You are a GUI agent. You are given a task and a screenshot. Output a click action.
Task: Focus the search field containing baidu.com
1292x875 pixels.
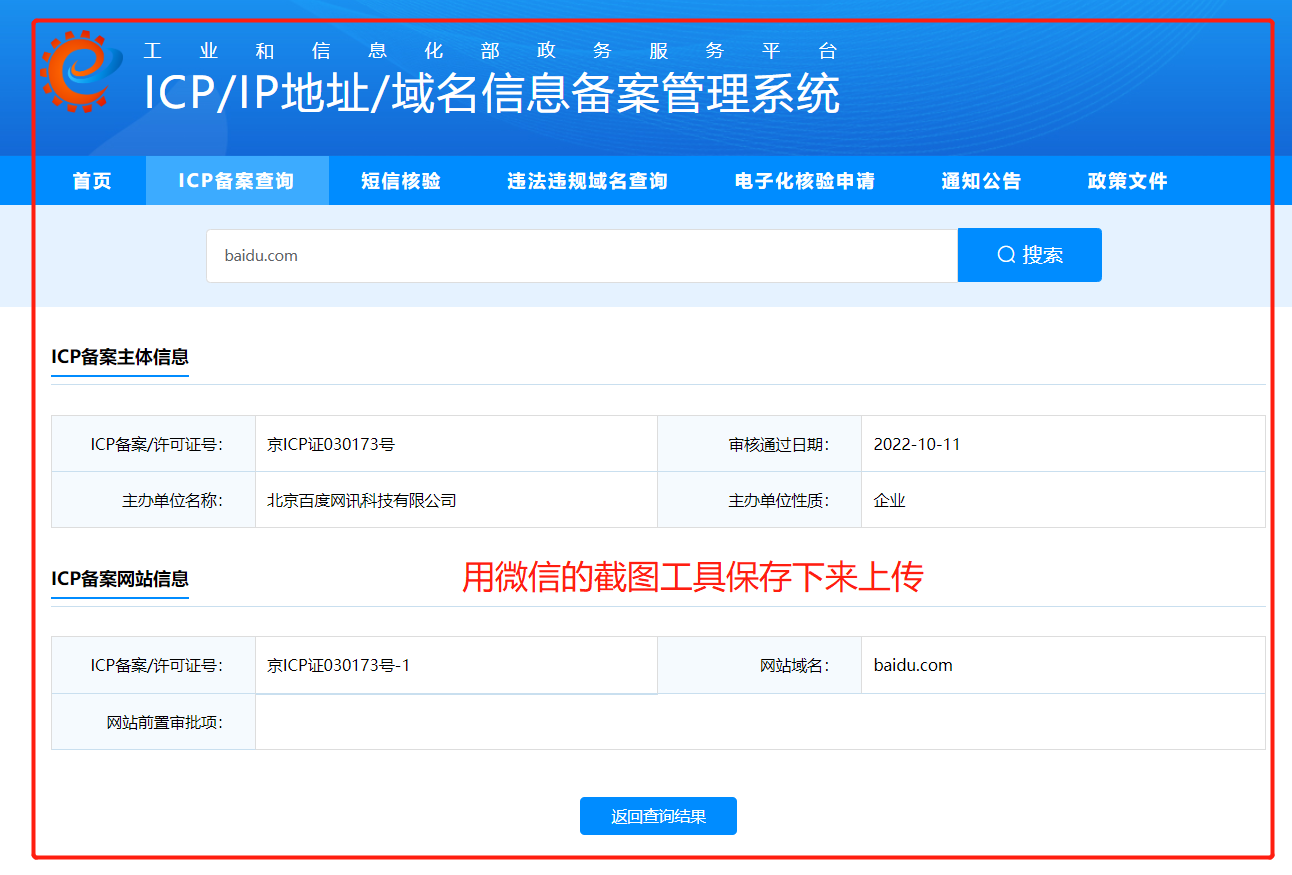point(582,256)
